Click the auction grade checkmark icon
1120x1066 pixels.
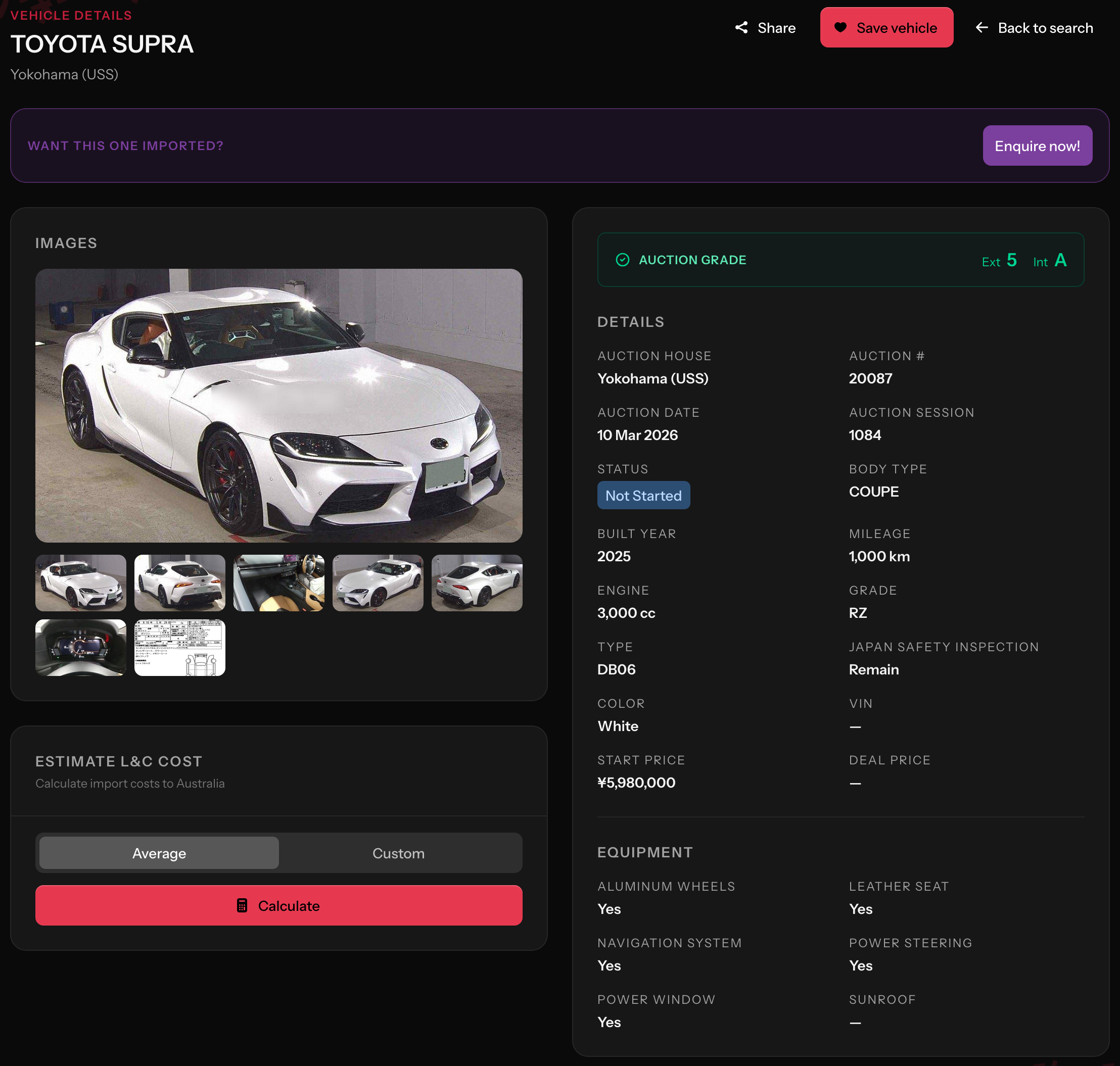623,260
